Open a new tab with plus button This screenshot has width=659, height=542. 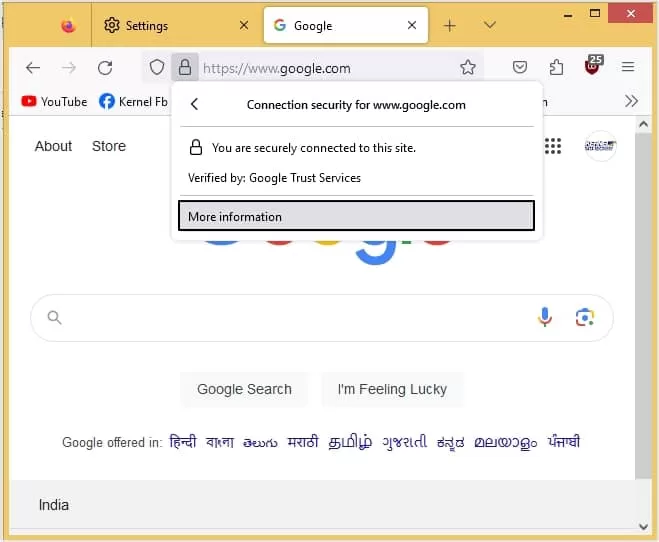[x=449, y=26]
